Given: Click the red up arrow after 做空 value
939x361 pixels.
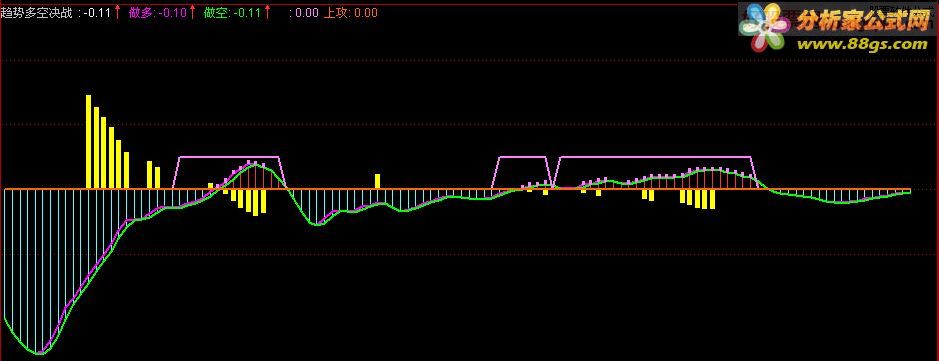Looking at the screenshot, I should [x=267, y=12].
